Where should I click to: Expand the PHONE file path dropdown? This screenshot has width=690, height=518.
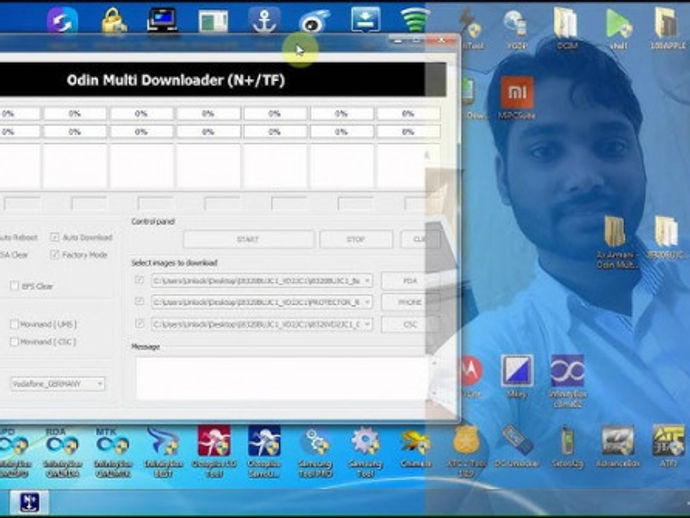pyautogui.click(x=367, y=302)
